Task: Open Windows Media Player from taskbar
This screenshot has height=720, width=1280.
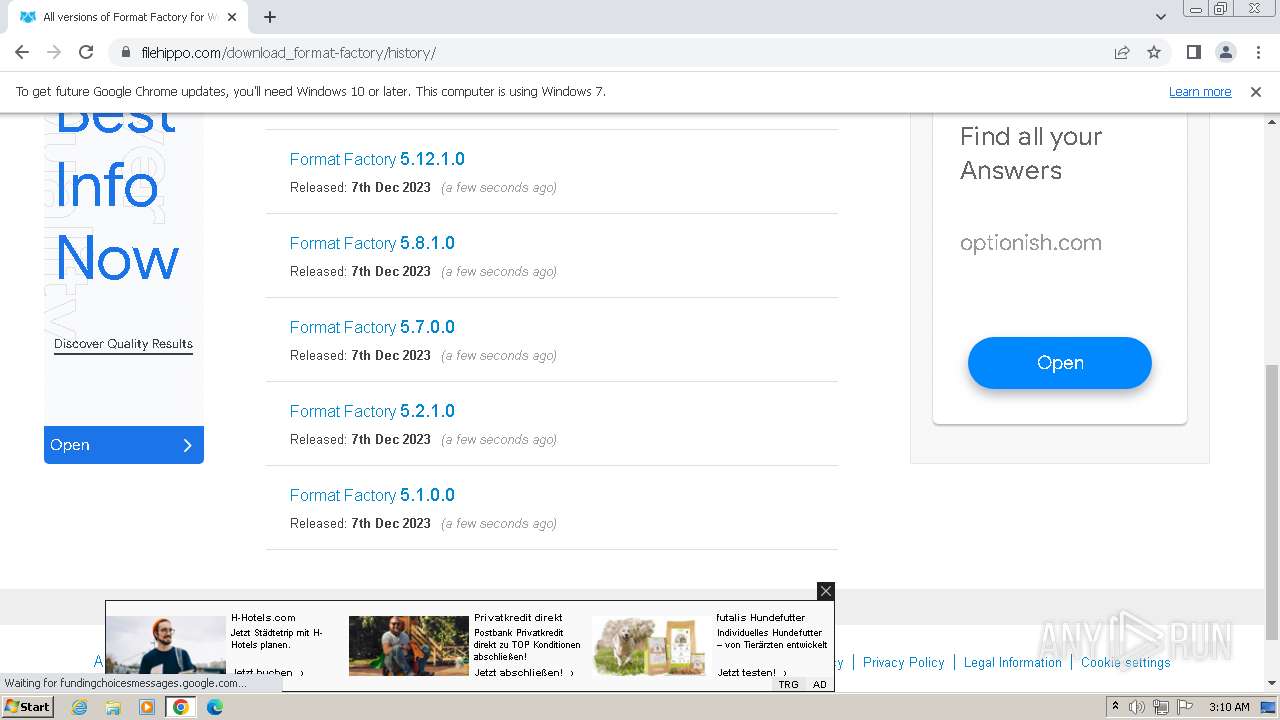Action: (x=147, y=706)
